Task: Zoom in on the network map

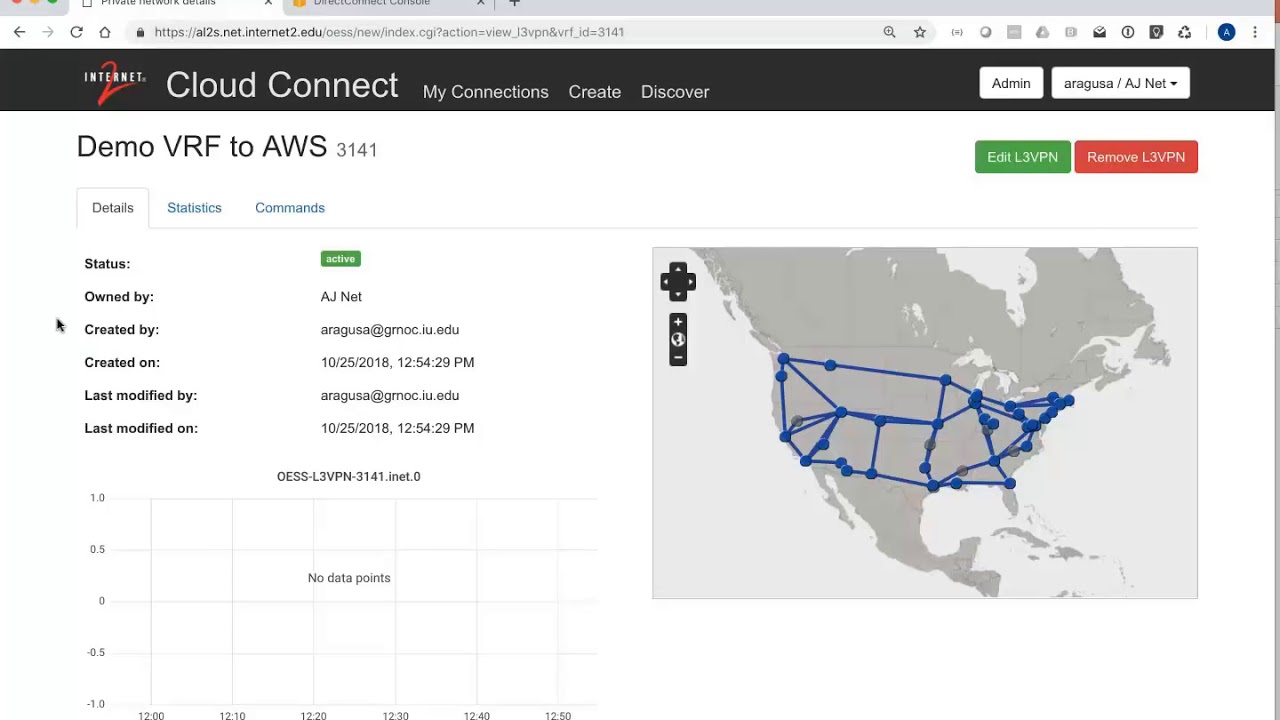Action: click(x=678, y=322)
